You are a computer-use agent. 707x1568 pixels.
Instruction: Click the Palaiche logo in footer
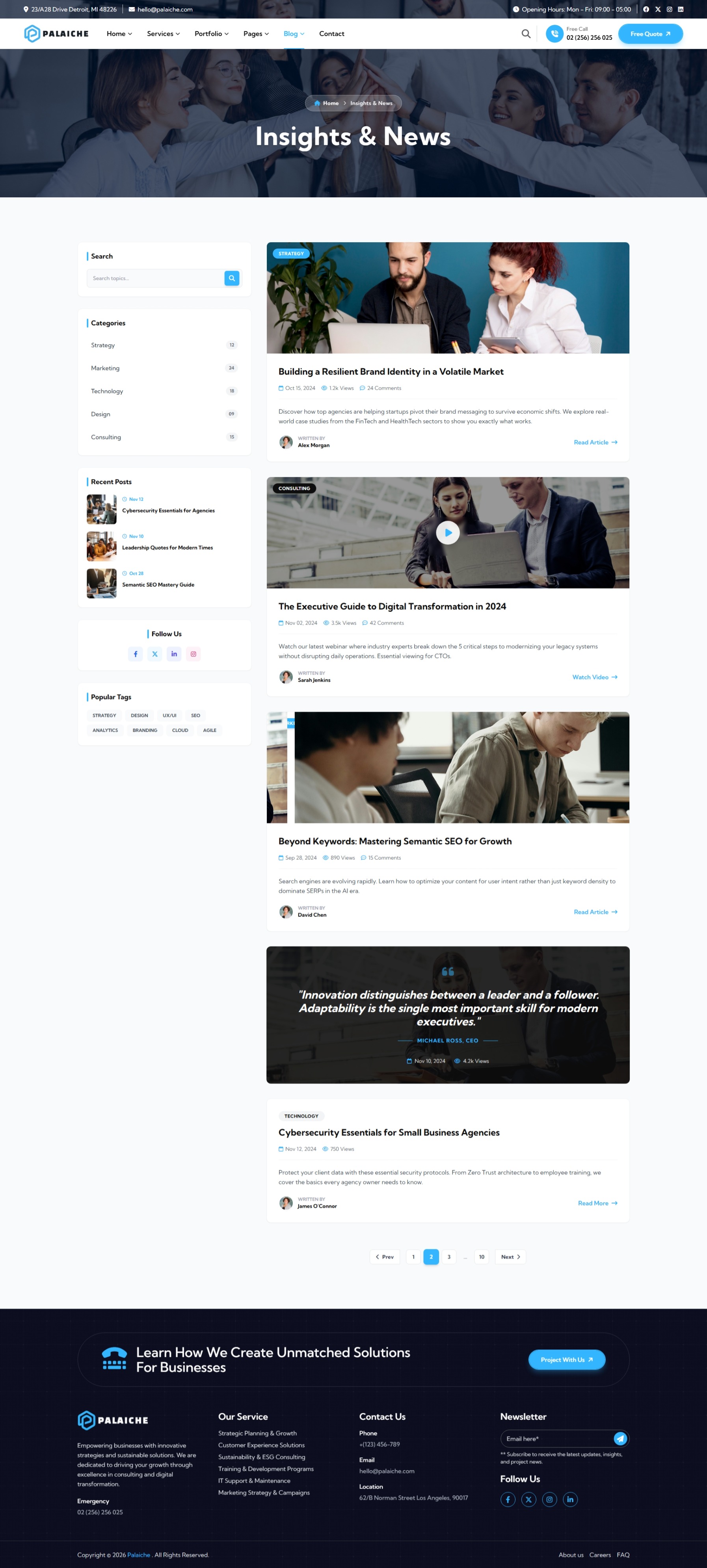point(113,1420)
